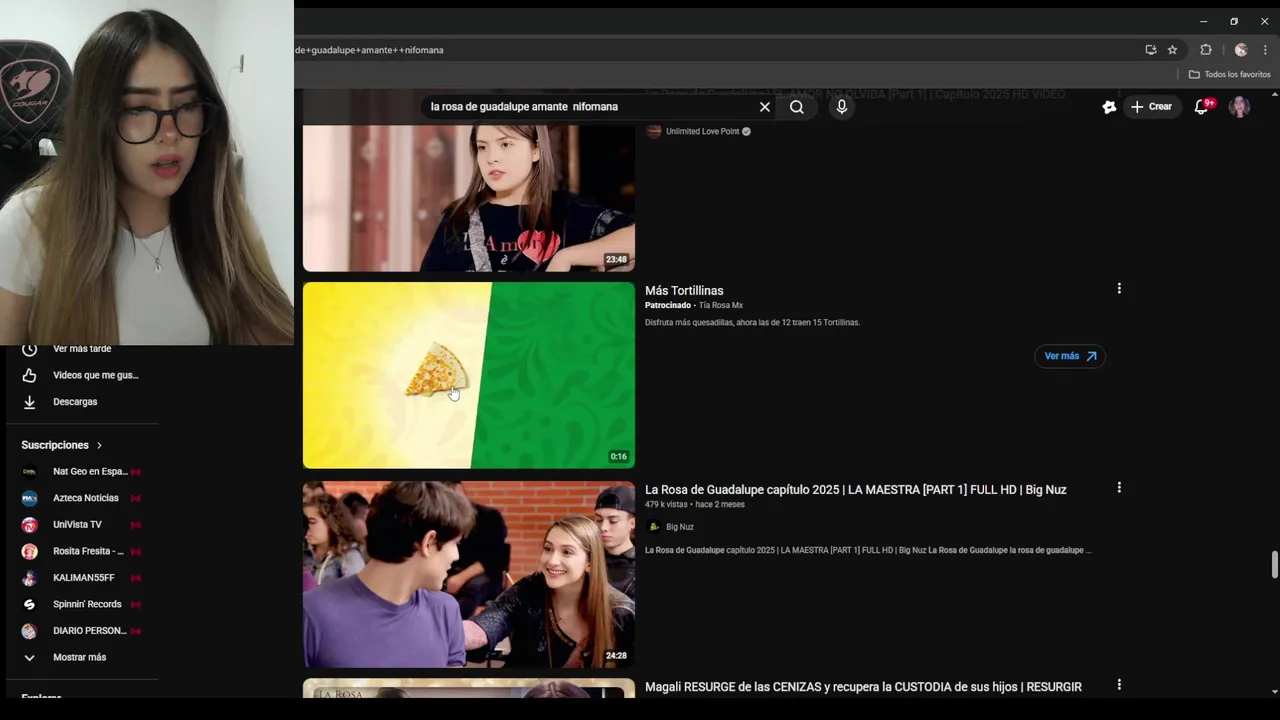Open the Magali RESURGE de las CENIZAS title
This screenshot has height=720, width=1280.
point(863,687)
